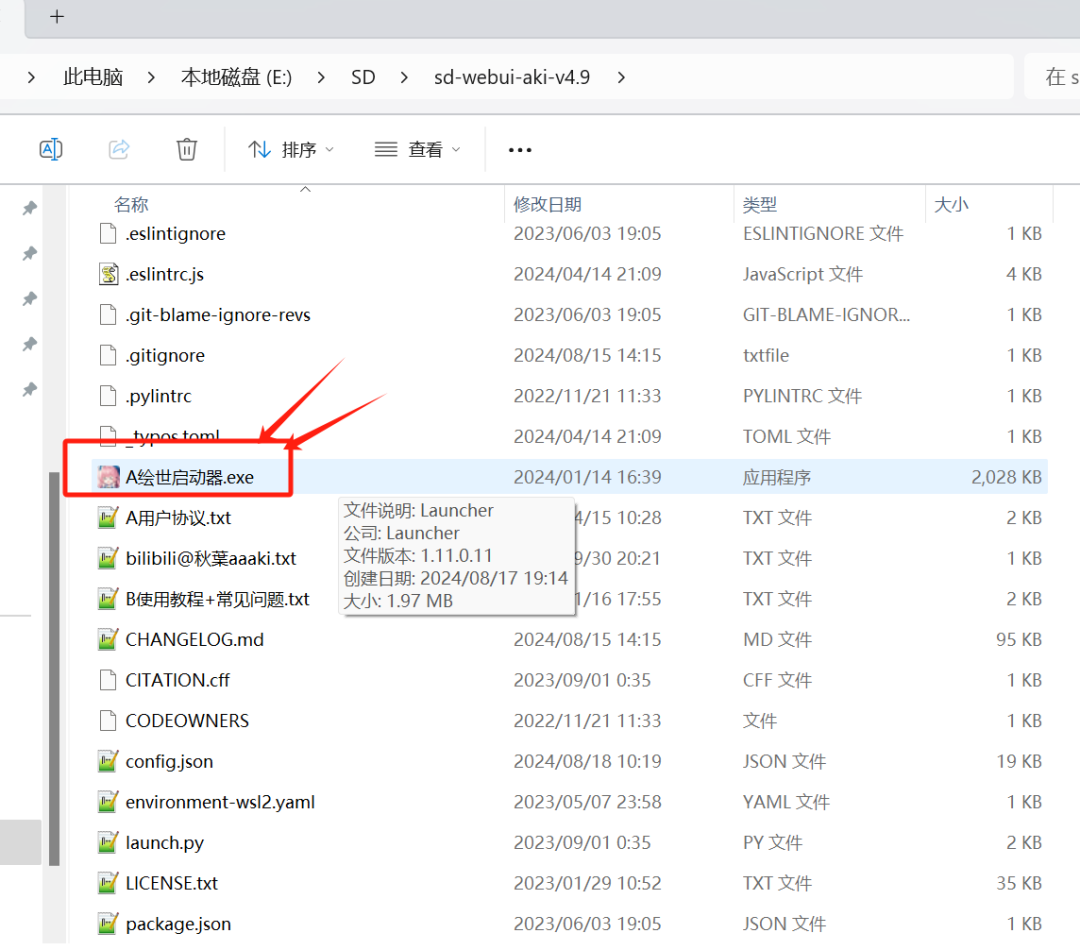Select A用户协议.txt file icon
Viewport: 1080px width, 950px height.
[x=108, y=517]
